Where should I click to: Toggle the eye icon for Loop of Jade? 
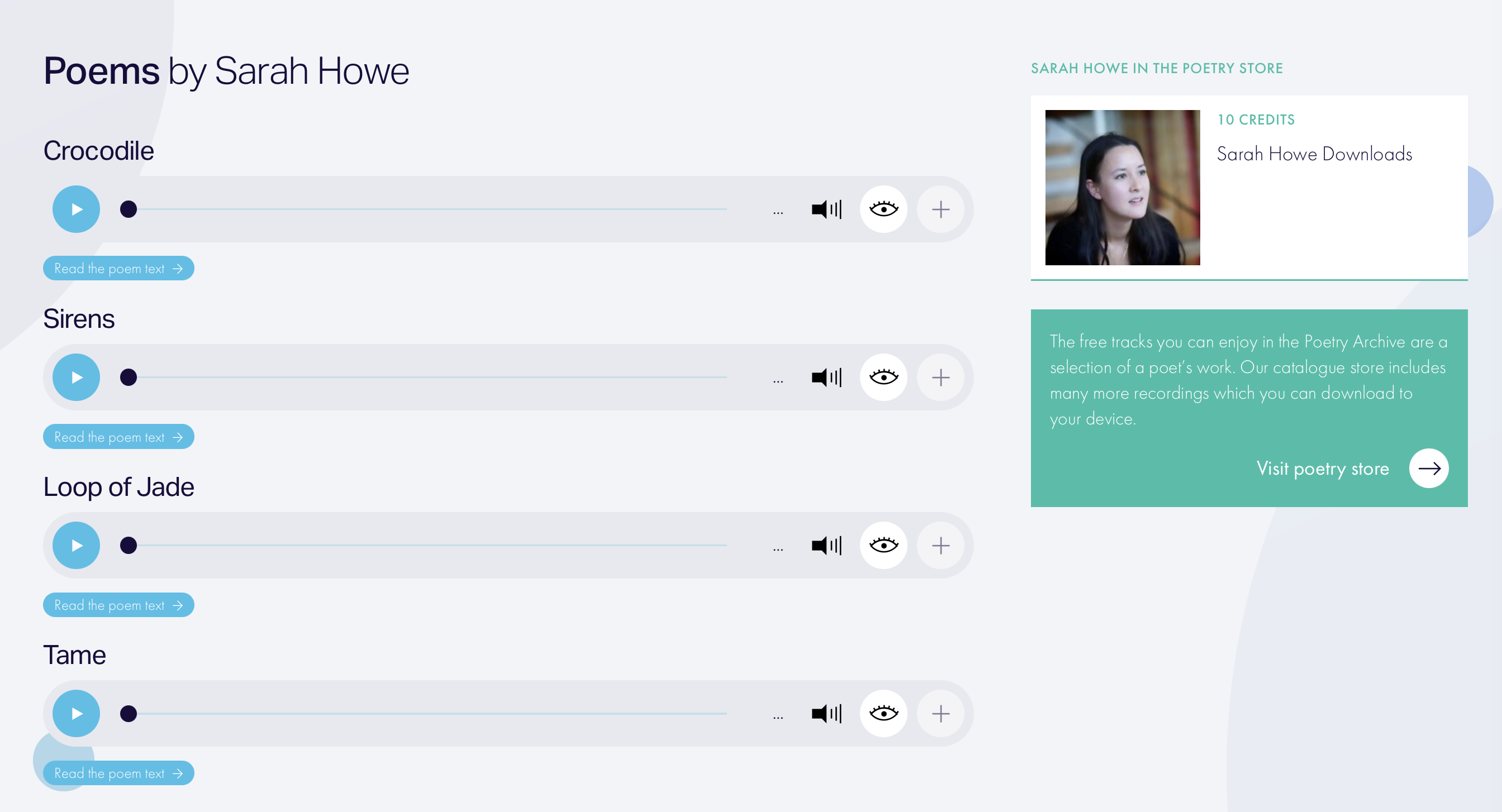click(883, 545)
